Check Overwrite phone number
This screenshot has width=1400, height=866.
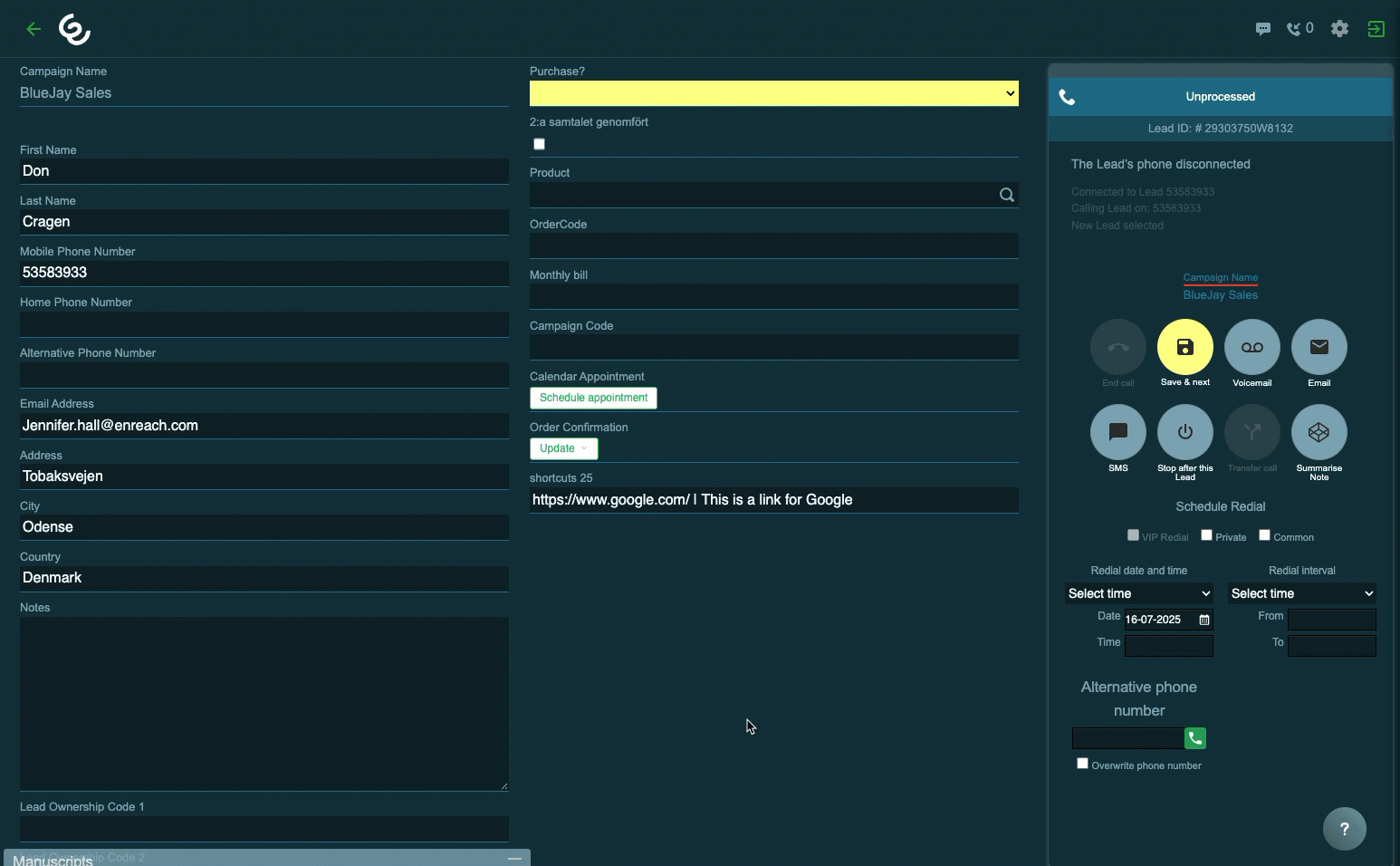click(x=1082, y=764)
